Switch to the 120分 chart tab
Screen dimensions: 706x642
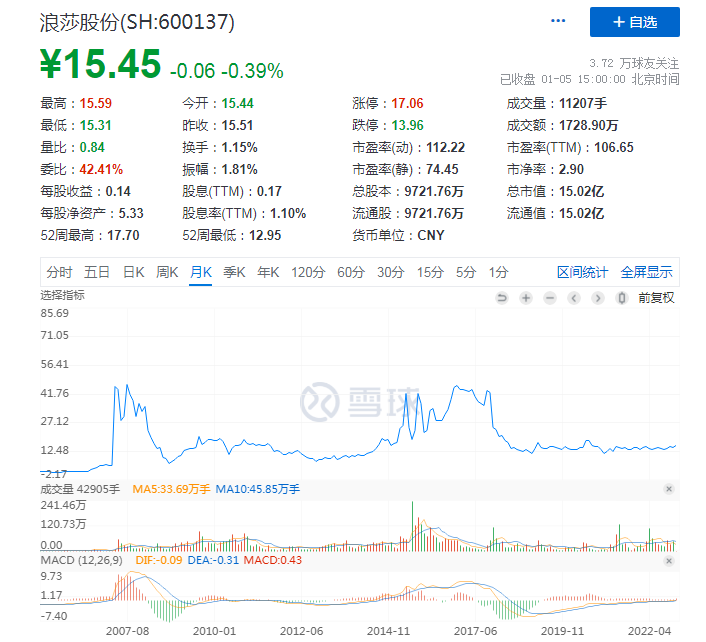tap(308, 272)
